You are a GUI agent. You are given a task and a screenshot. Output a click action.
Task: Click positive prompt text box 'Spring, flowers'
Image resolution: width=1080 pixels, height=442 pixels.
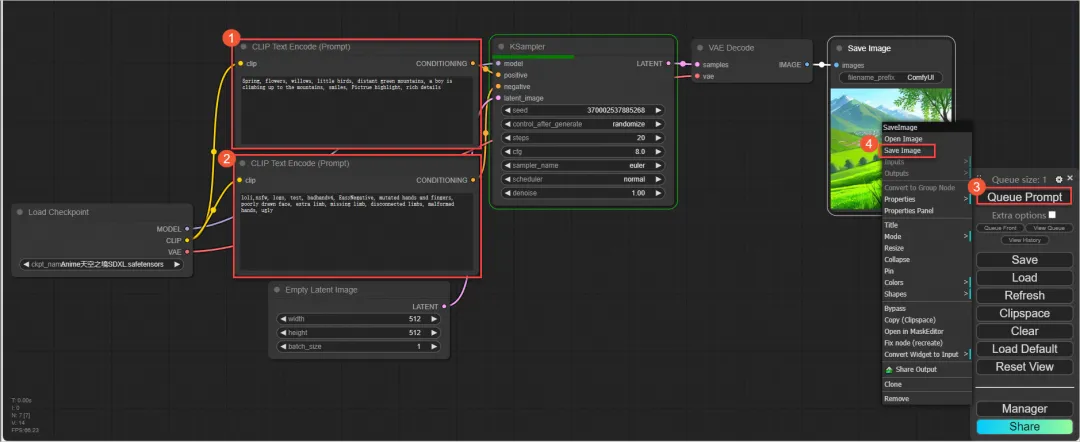click(357, 110)
